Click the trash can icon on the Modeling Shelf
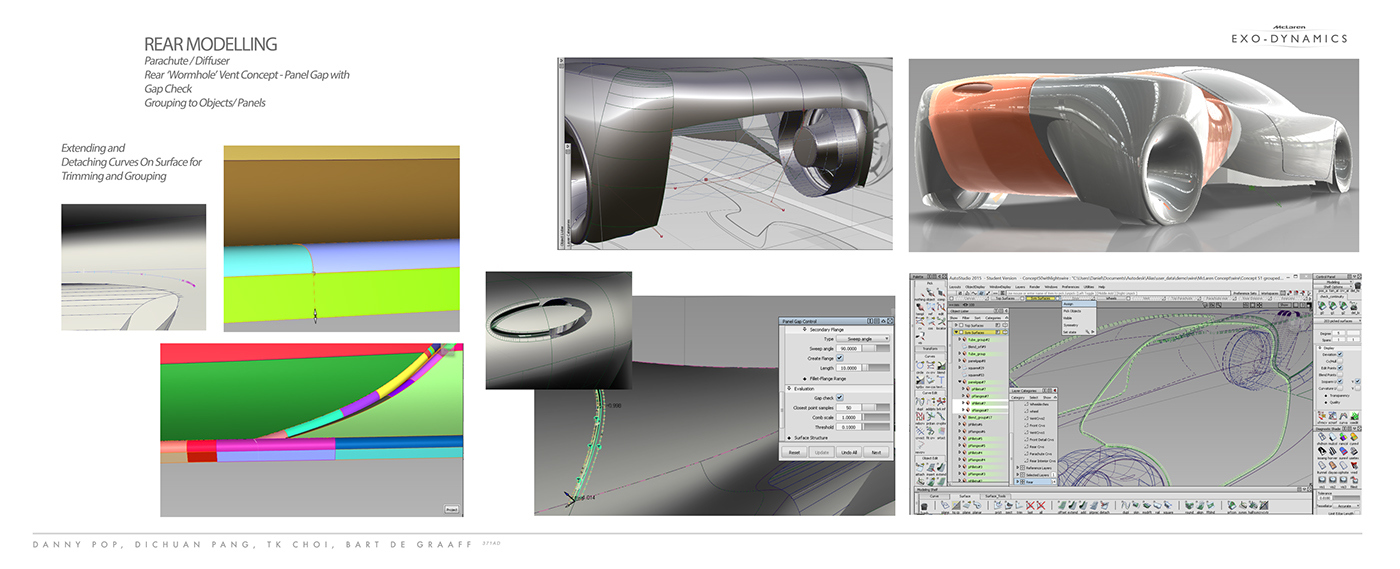The height and width of the screenshot is (569, 1400). tap(924, 506)
